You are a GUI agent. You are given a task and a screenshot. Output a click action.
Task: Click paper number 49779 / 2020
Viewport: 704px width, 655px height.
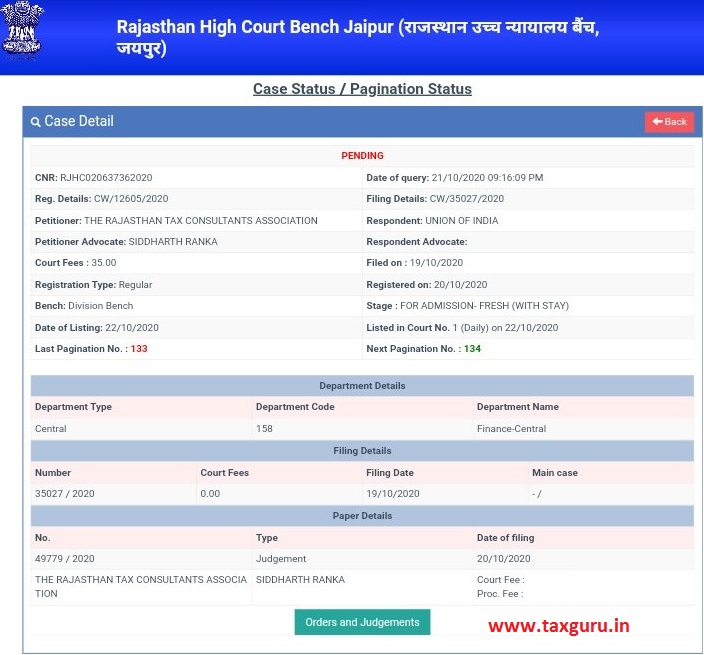65,558
